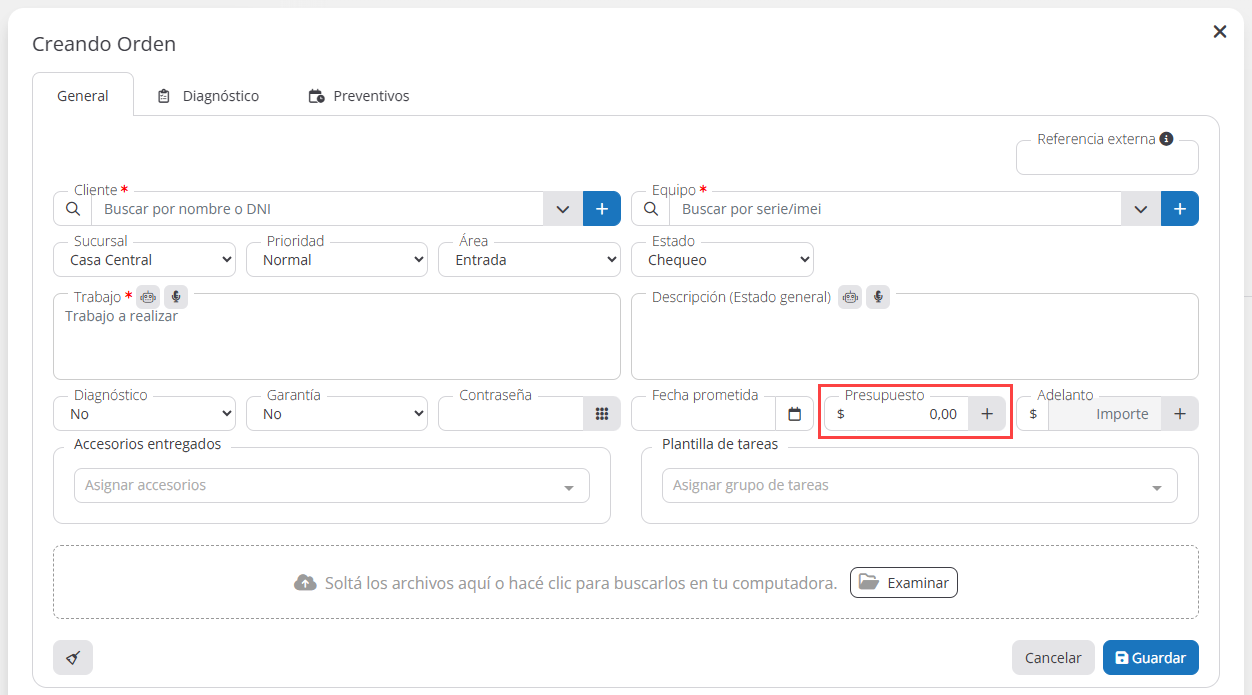The image size is (1252, 695).
Task: Expand the Estado dropdown showing Chequeo
Action: 722,260
